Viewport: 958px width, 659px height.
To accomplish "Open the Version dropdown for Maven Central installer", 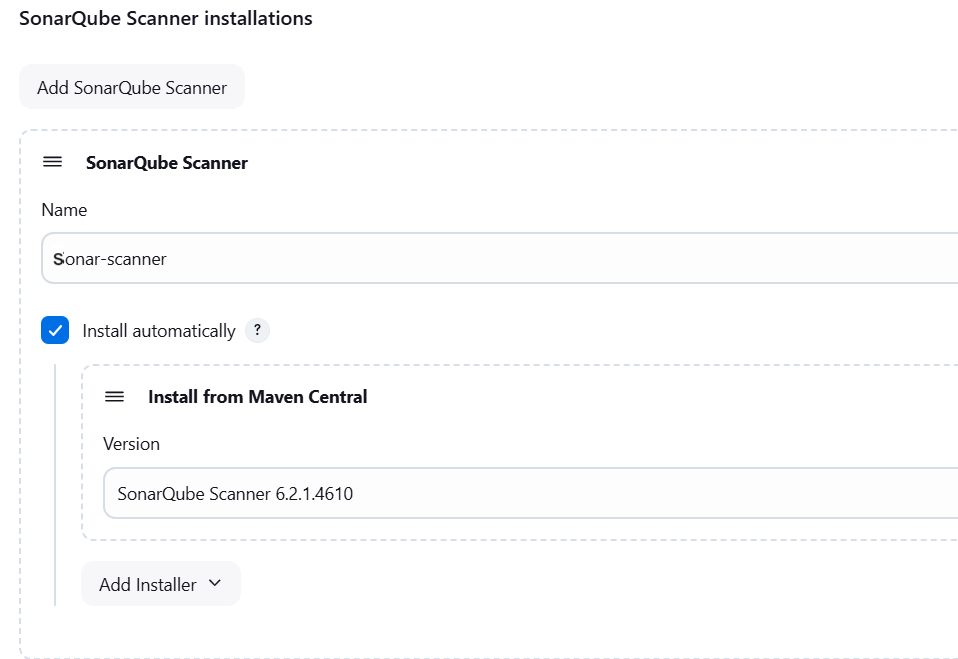I will pyautogui.click(x=530, y=493).
